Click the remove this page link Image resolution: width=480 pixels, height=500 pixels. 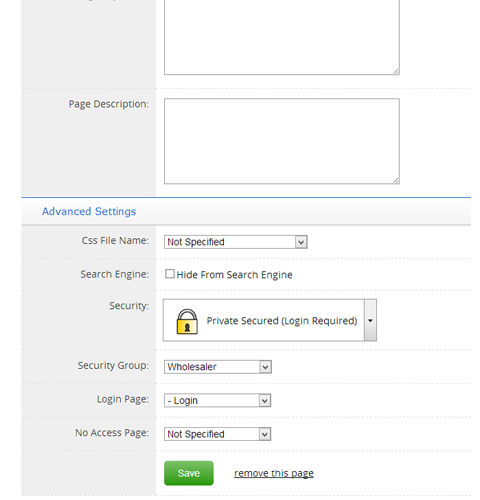(274, 473)
